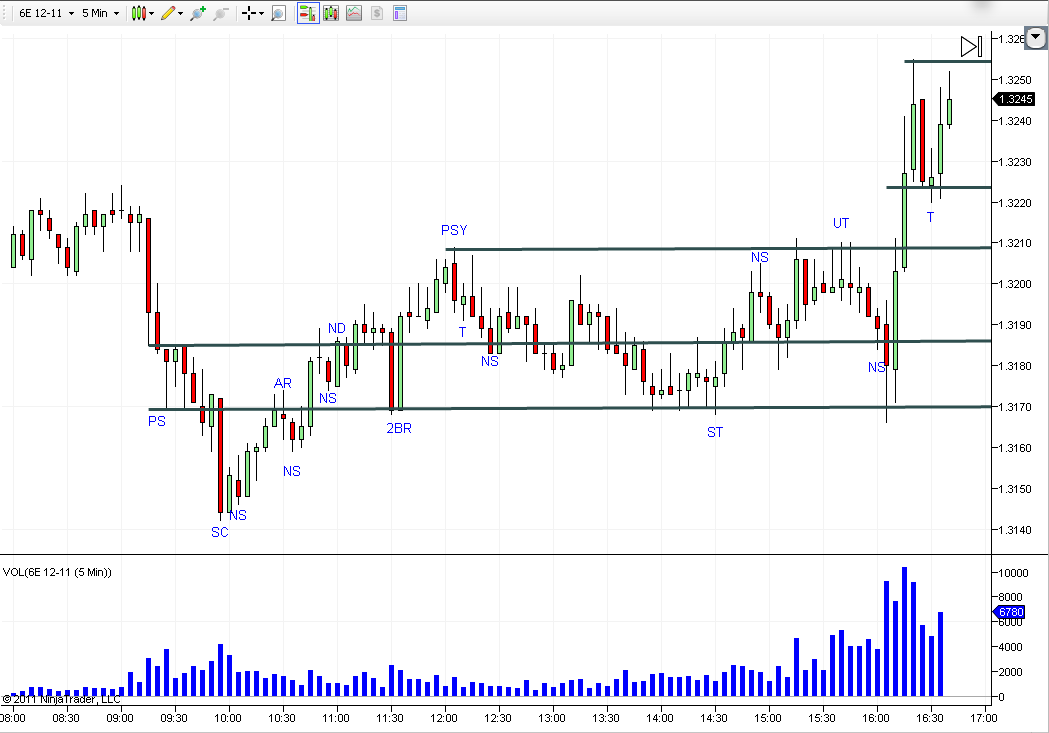Click the zoom-out magnifier tool
The width and height of the screenshot is (1049, 733).
click(222, 14)
